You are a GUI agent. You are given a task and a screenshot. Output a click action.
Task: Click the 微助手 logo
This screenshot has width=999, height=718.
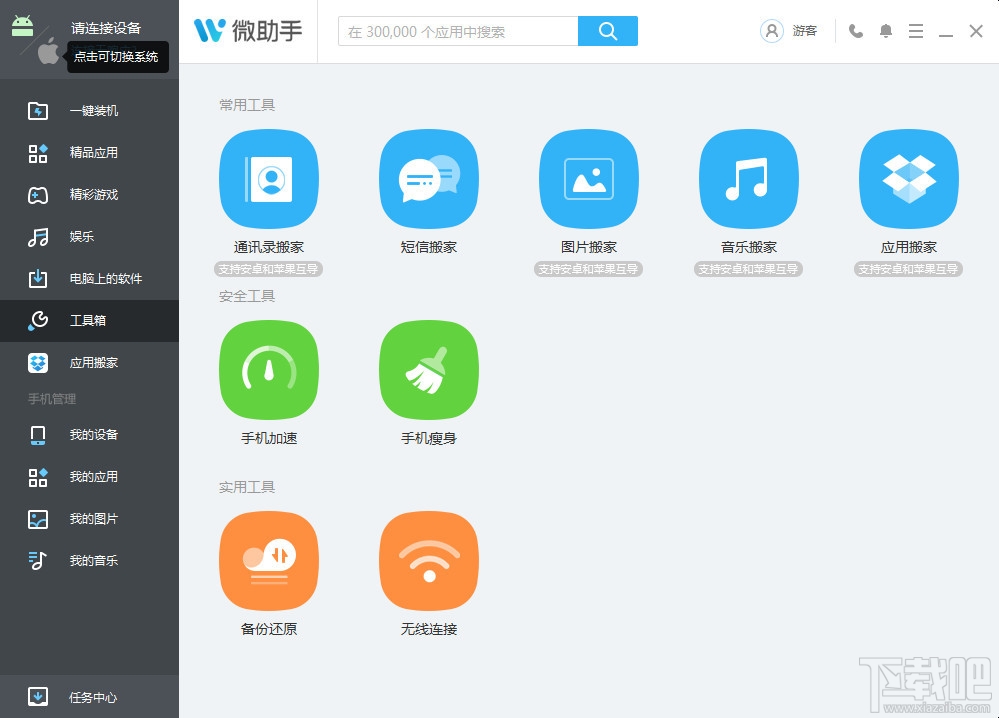(x=248, y=31)
